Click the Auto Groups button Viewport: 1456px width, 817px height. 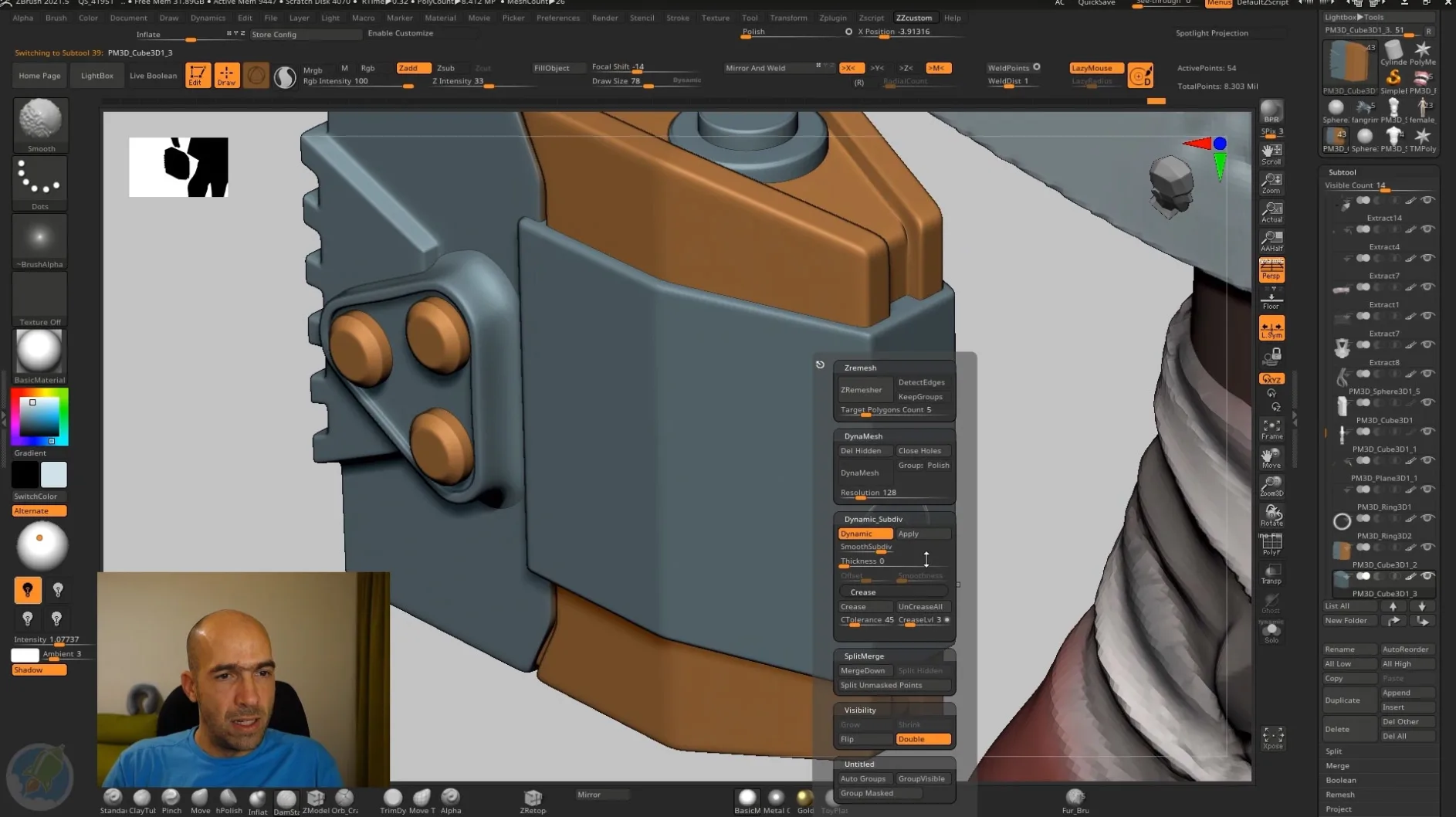point(865,779)
